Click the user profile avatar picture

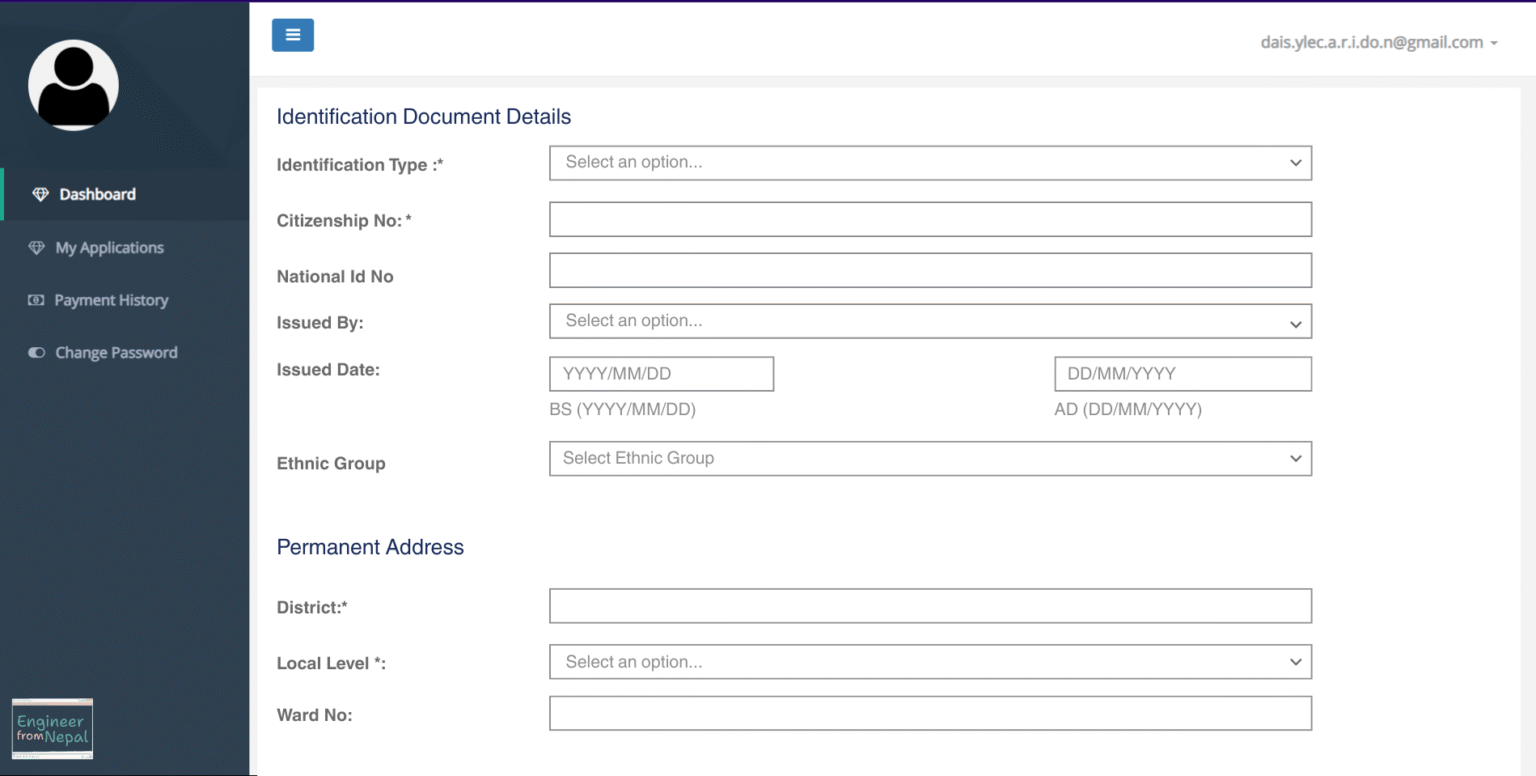[73, 85]
